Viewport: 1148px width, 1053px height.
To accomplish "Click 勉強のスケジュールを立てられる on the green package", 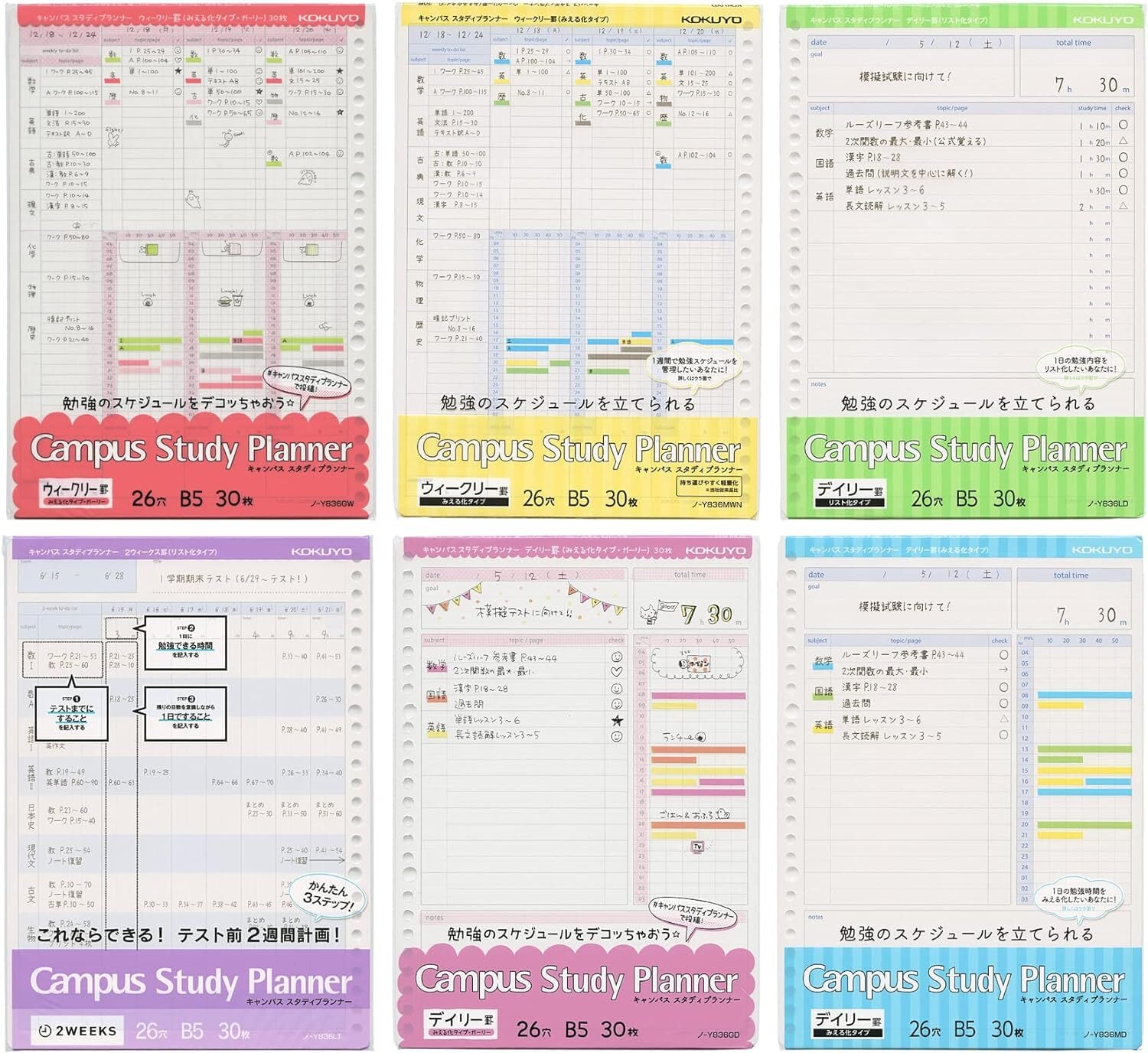I will tap(968, 403).
